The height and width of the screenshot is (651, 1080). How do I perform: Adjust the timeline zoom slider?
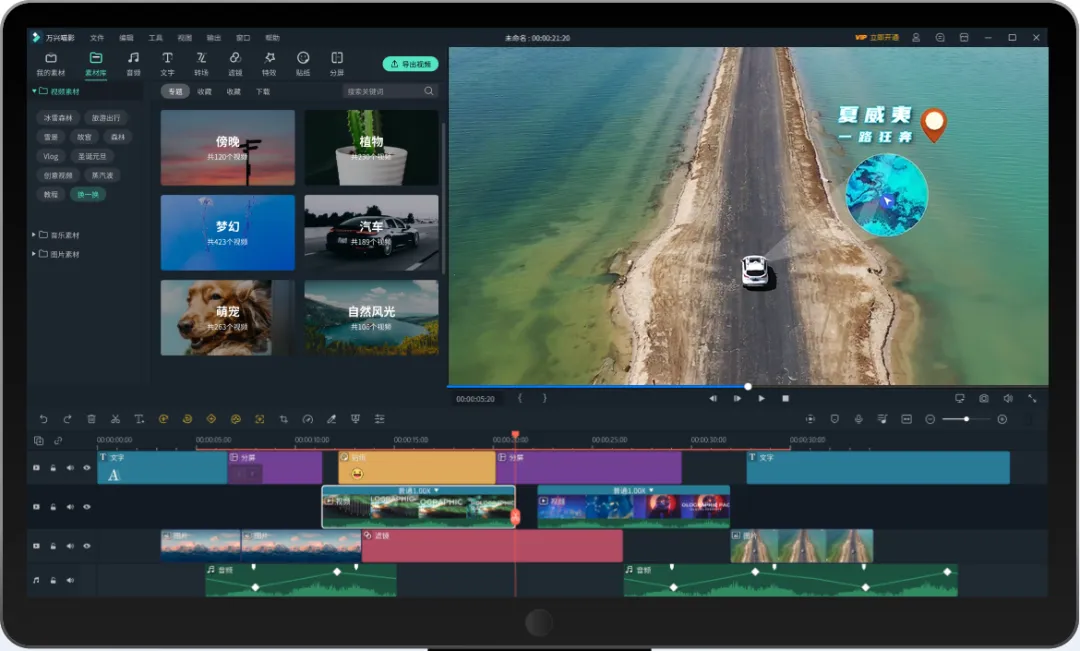click(966, 419)
